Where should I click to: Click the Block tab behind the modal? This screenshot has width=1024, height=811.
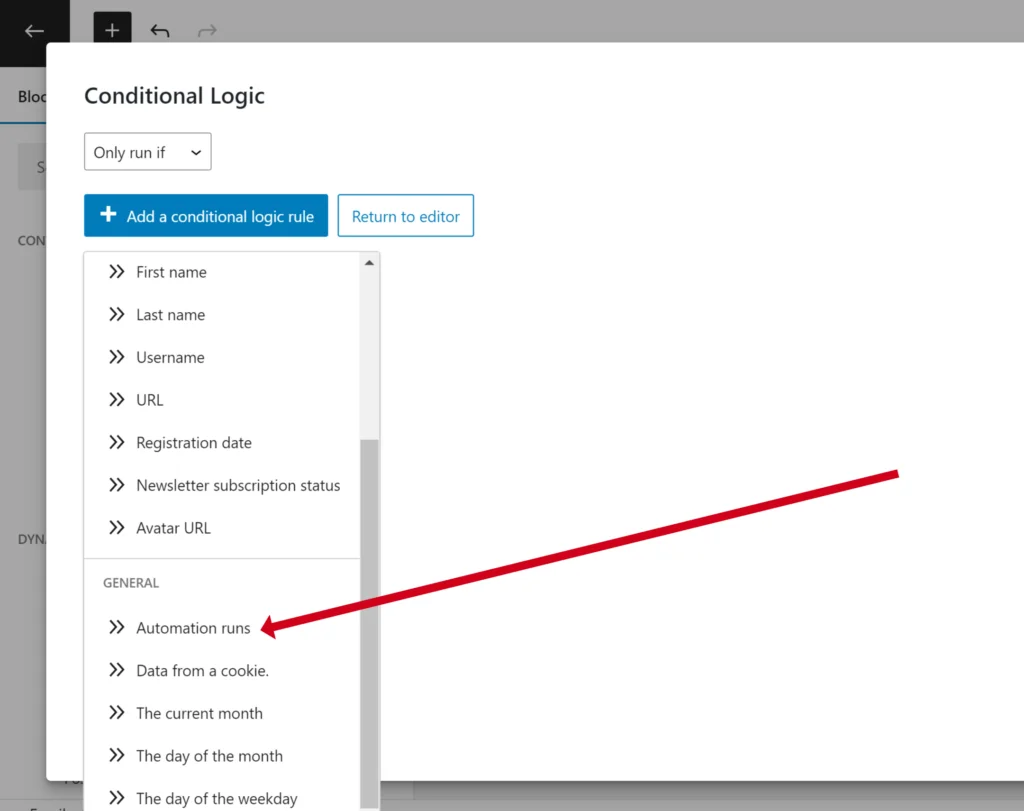pos(31,97)
